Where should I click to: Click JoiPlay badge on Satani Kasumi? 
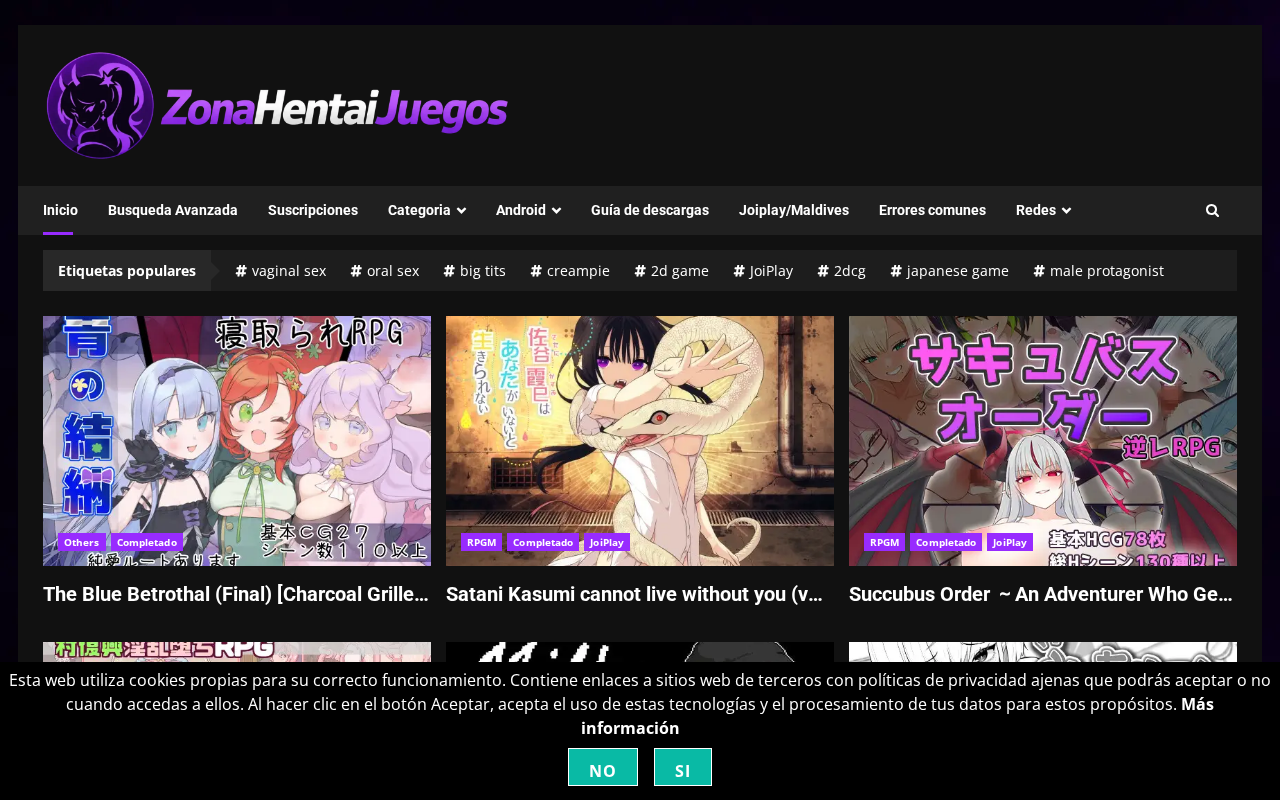tap(607, 542)
